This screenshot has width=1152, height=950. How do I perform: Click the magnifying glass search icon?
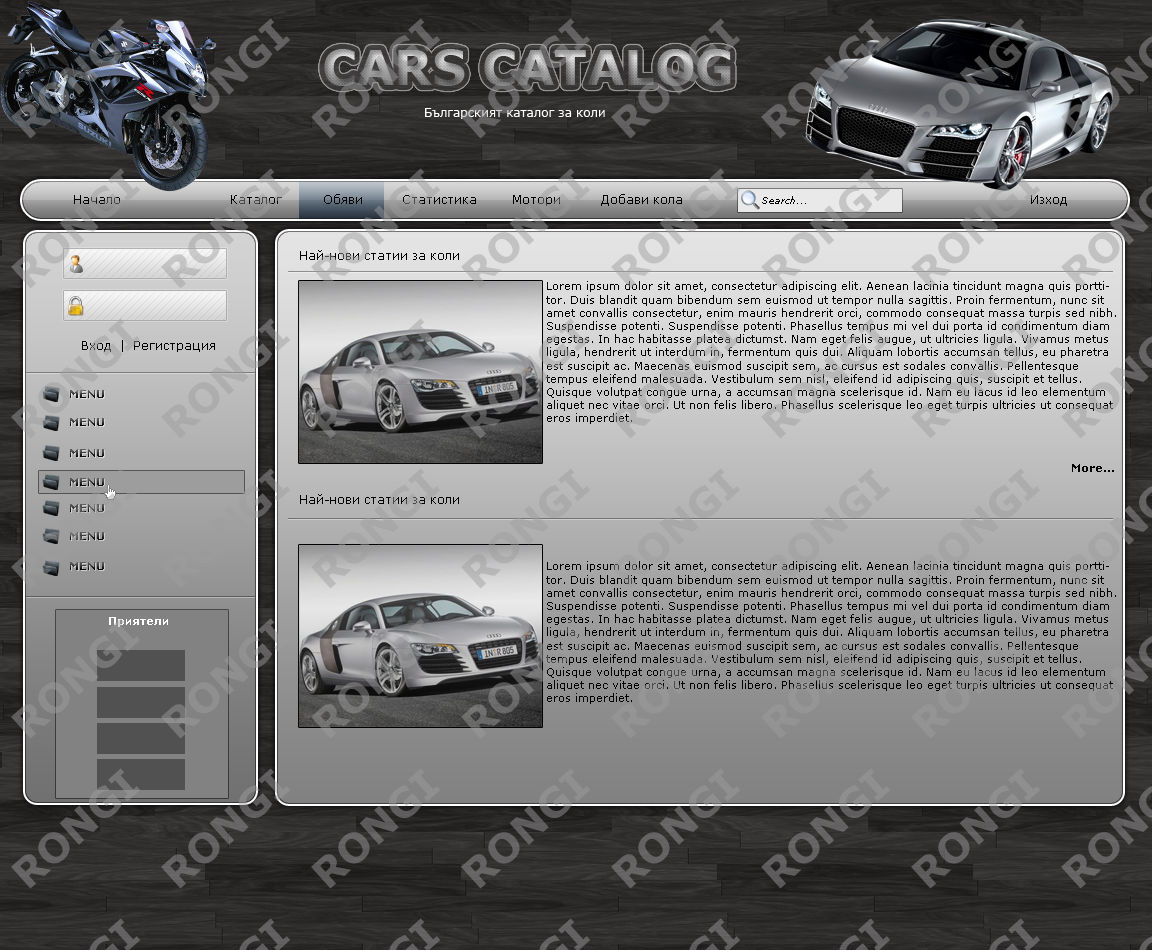click(x=749, y=200)
